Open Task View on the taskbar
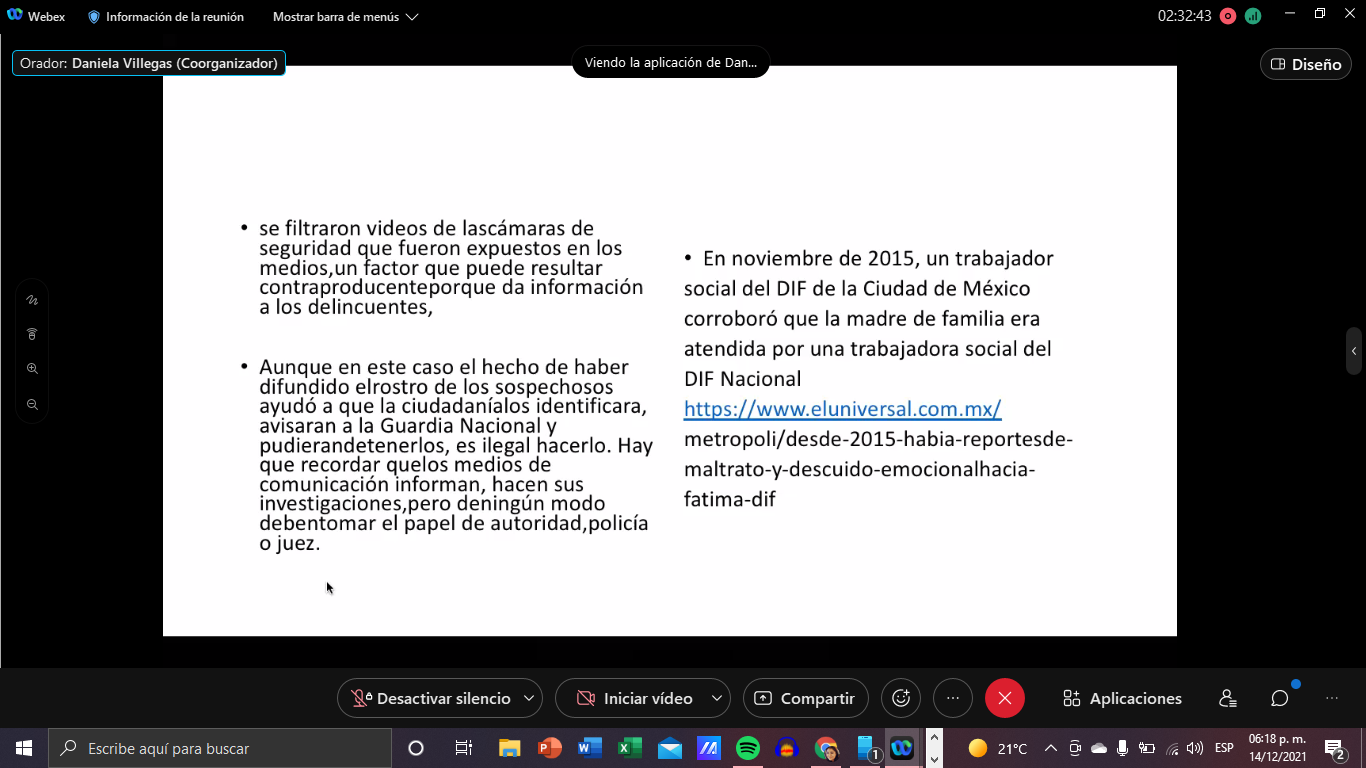The height and width of the screenshot is (768, 1366). (463, 748)
